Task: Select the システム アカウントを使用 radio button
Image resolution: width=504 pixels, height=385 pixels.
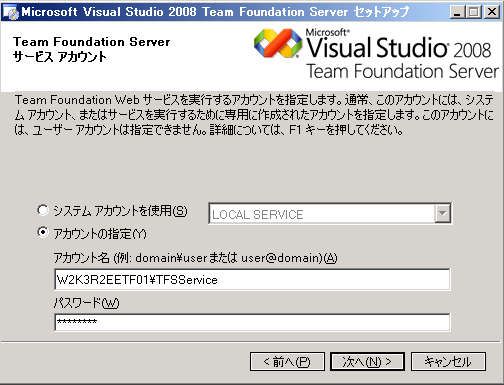Action: (43, 210)
